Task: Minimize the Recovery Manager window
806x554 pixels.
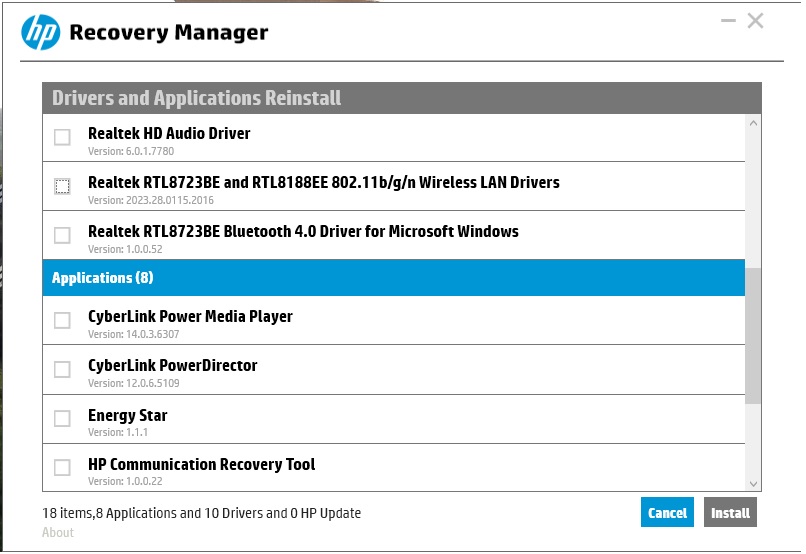Action: pyautogui.click(x=725, y=21)
